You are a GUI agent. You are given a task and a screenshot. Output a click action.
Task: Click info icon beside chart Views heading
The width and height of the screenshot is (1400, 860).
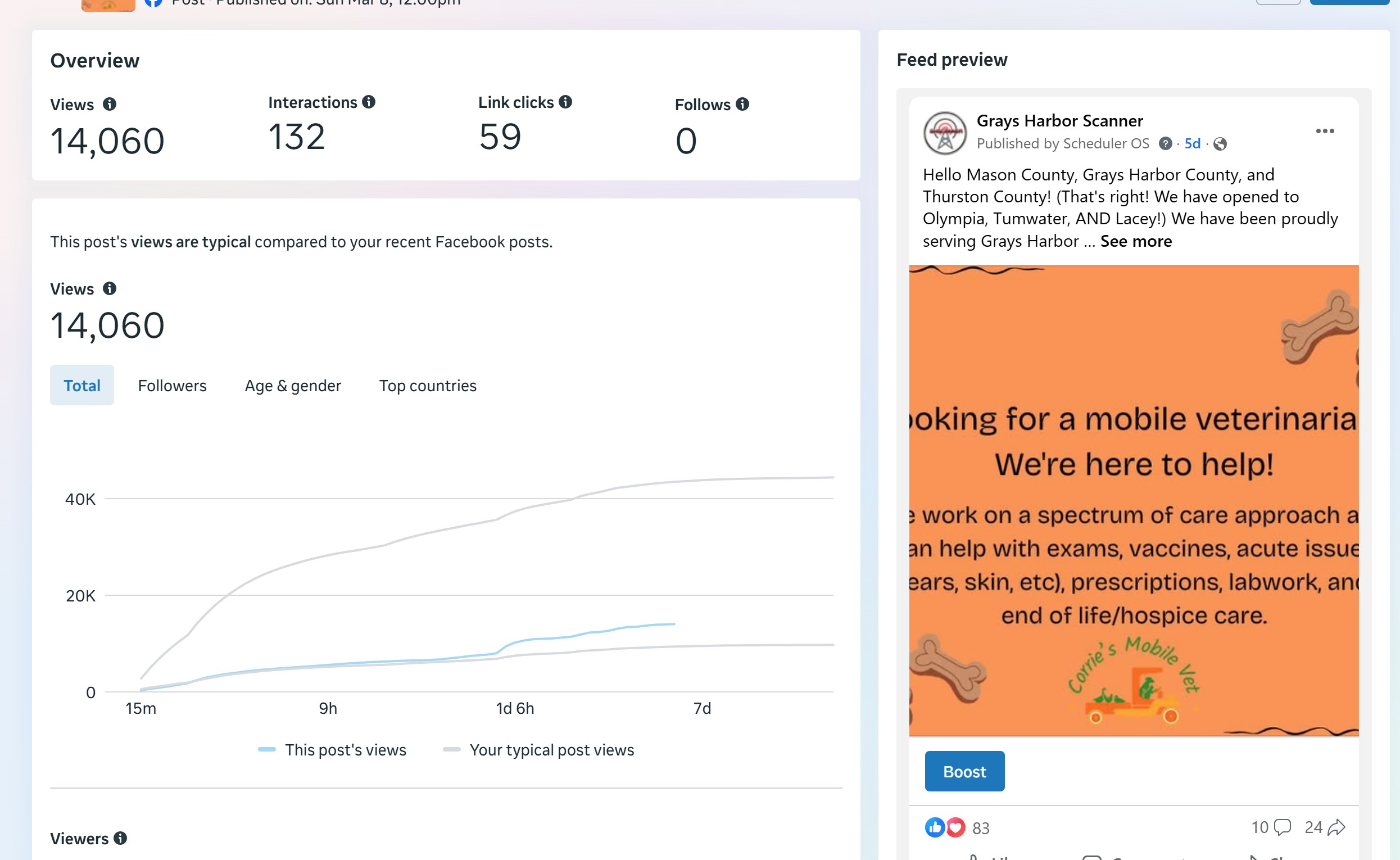tap(110, 289)
